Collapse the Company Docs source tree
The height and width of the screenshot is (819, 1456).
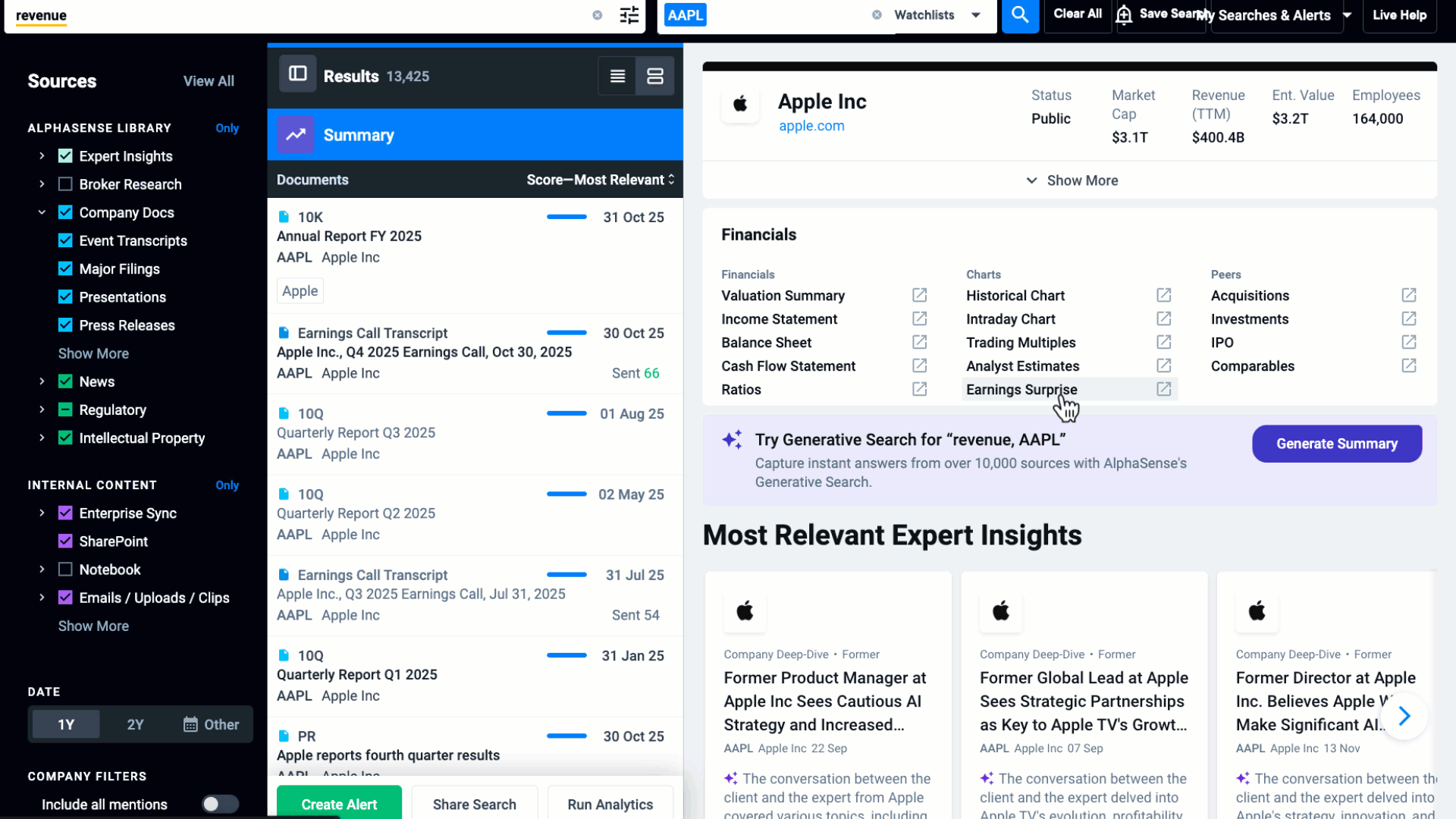point(42,212)
